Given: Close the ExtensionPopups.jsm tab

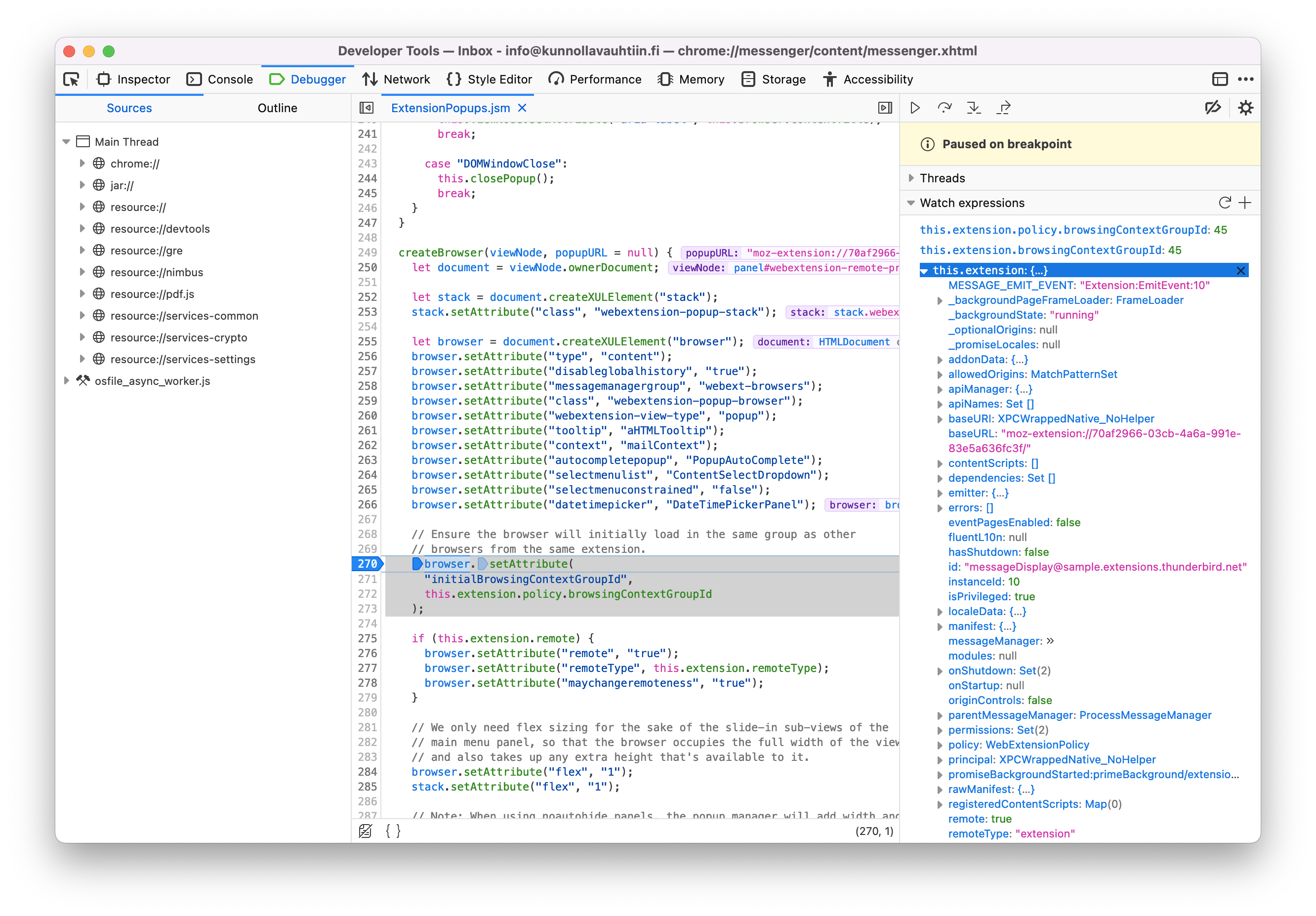Looking at the screenshot, I should pyautogui.click(x=522, y=108).
